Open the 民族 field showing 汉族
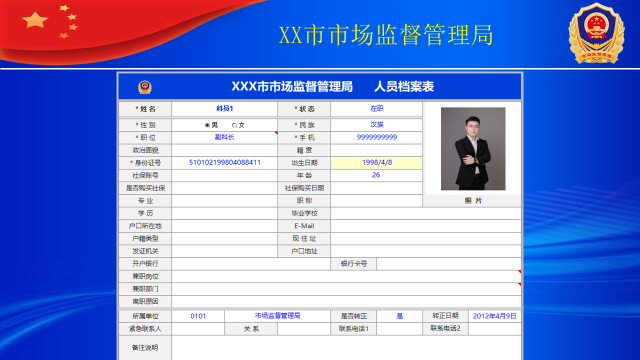This screenshot has width=640, height=360. (376, 125)
